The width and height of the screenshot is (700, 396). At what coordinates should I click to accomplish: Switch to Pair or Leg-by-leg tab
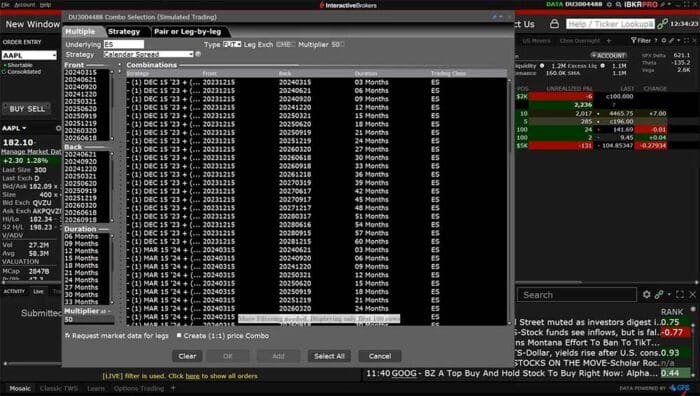click(x=188, y=32)
